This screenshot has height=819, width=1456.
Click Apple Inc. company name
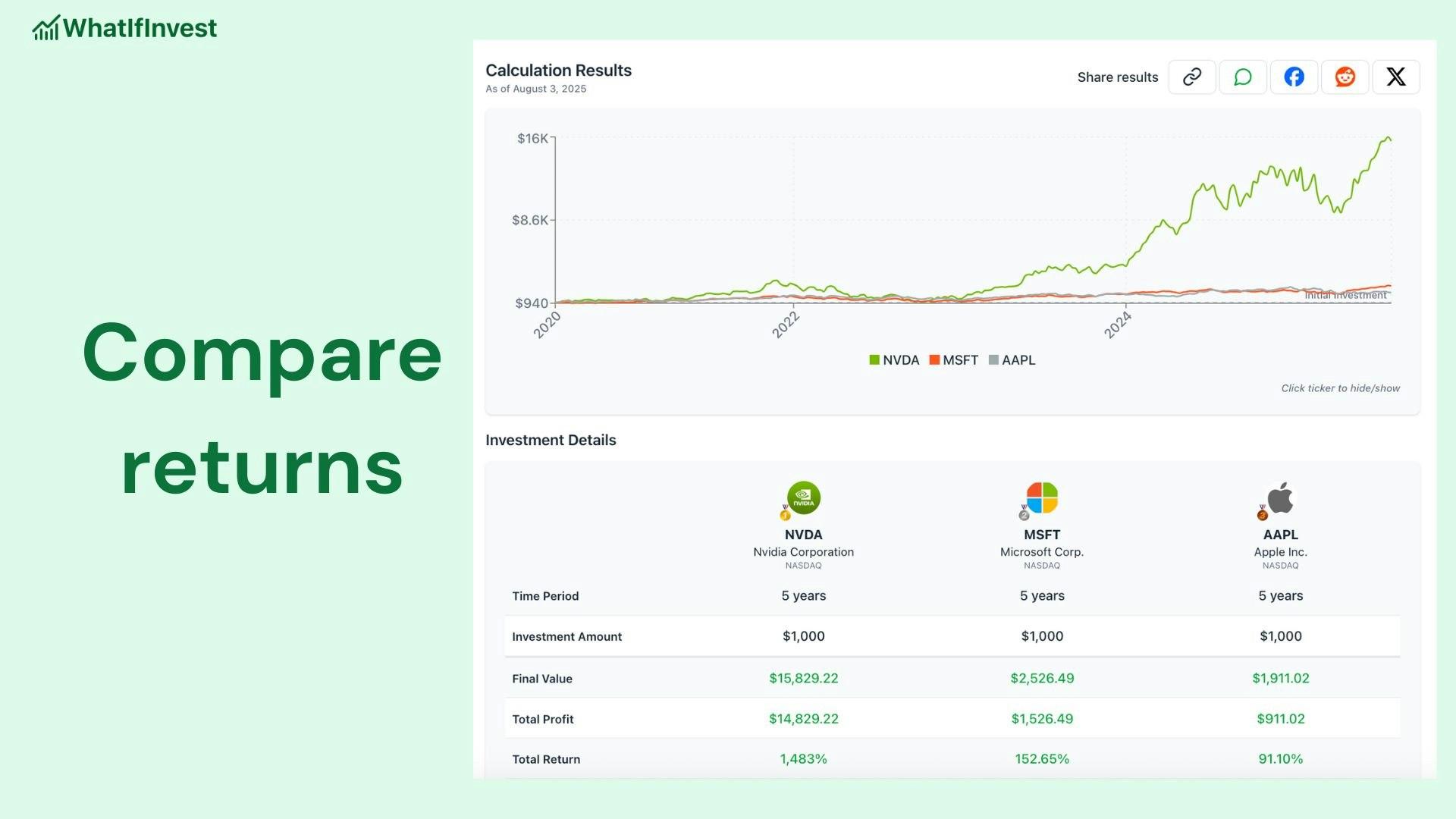tap(1281, 552)
